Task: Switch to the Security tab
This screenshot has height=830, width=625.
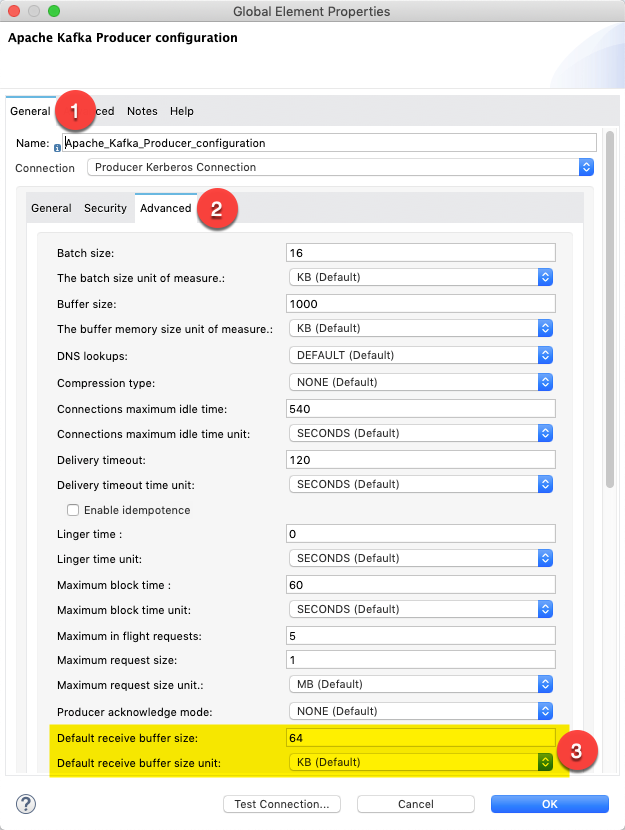Action: pyautogui.click(x=105, y=208)
